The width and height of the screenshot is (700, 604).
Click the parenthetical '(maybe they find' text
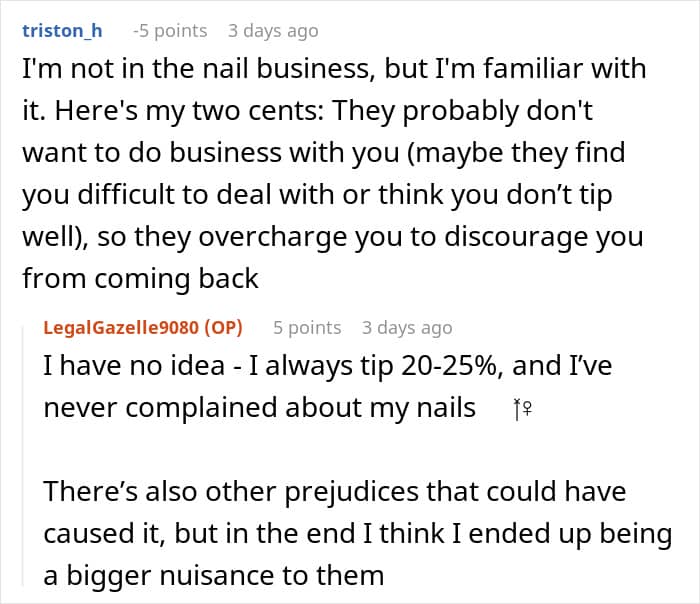coord(517,153)
